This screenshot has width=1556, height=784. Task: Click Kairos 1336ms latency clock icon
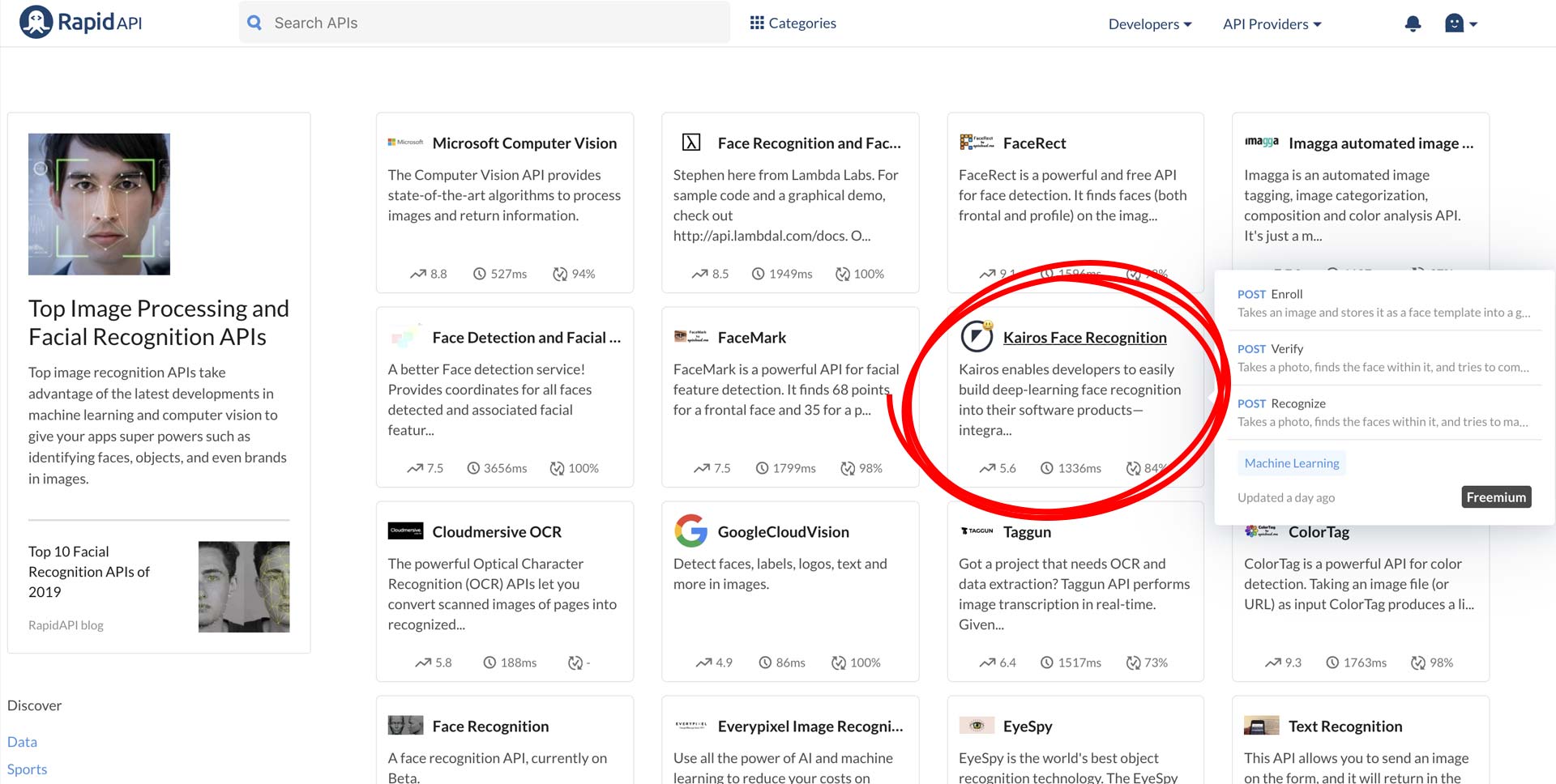[x=1047, y=468]
